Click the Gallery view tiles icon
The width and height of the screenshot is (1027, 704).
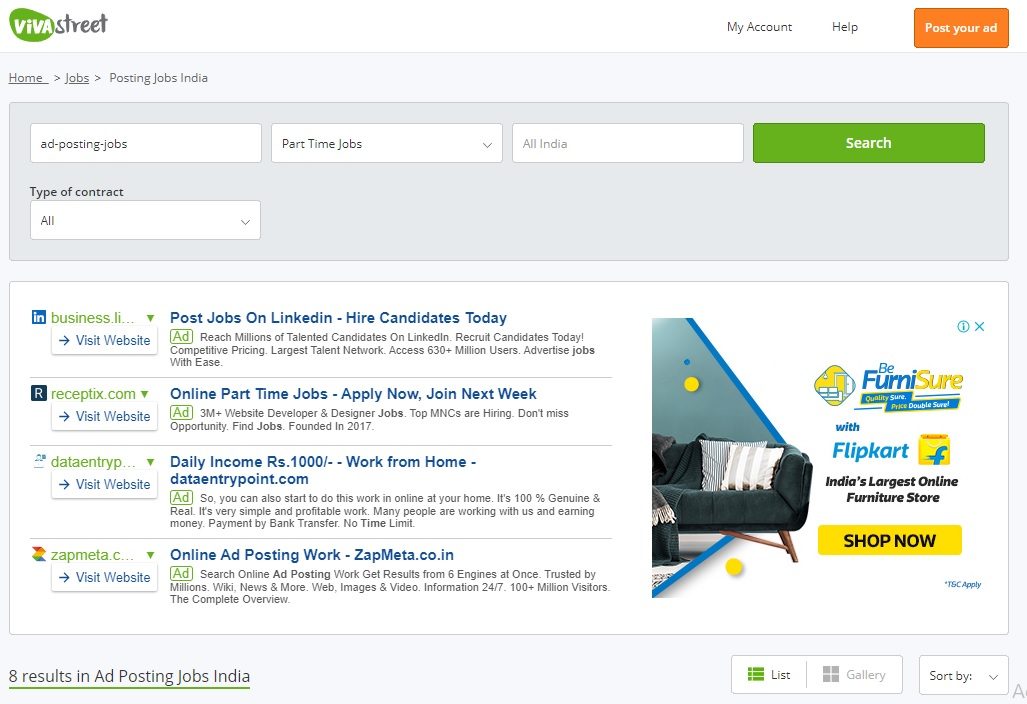831,674
